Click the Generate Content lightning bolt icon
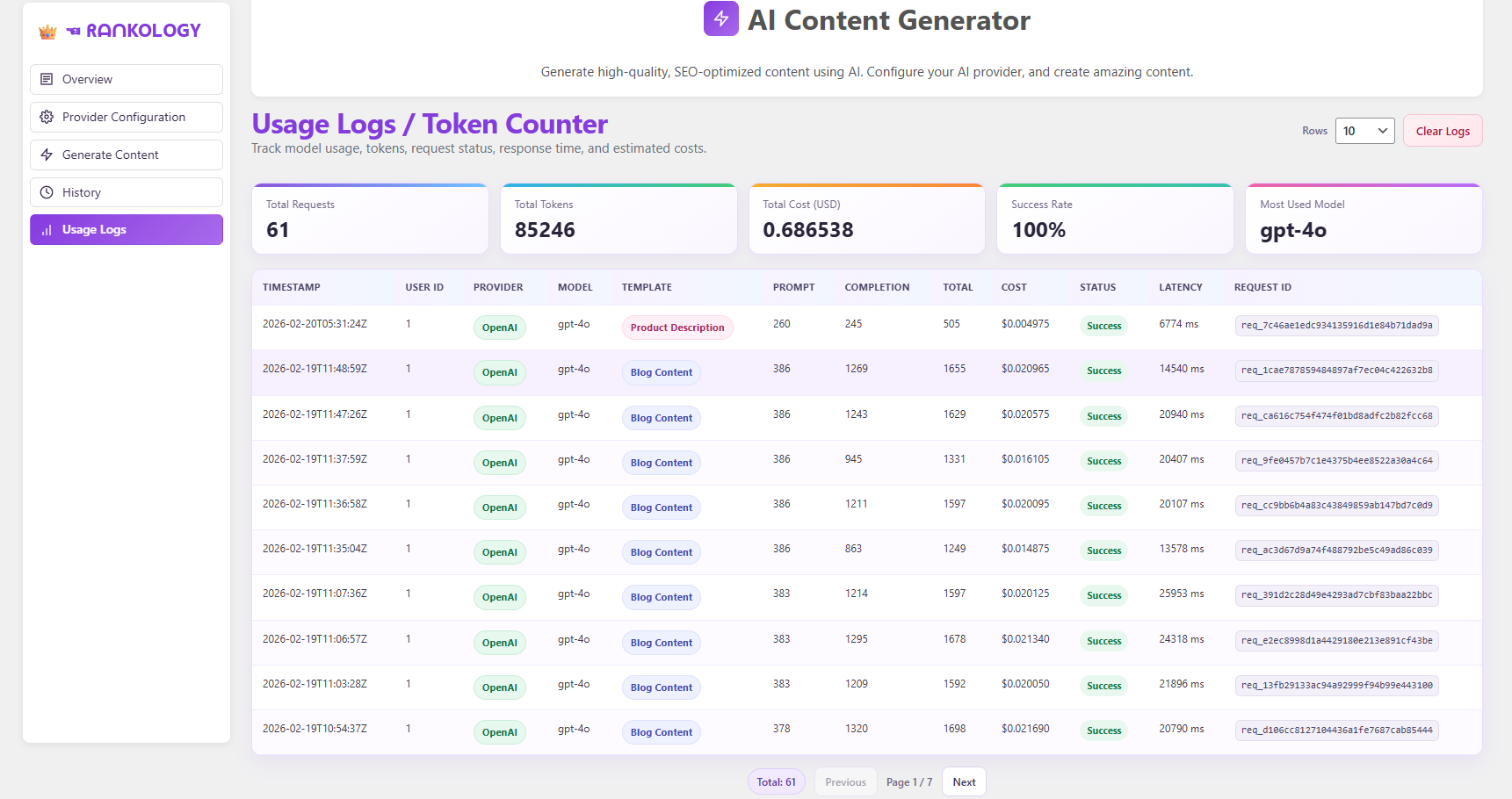 (x=47, y=155)
